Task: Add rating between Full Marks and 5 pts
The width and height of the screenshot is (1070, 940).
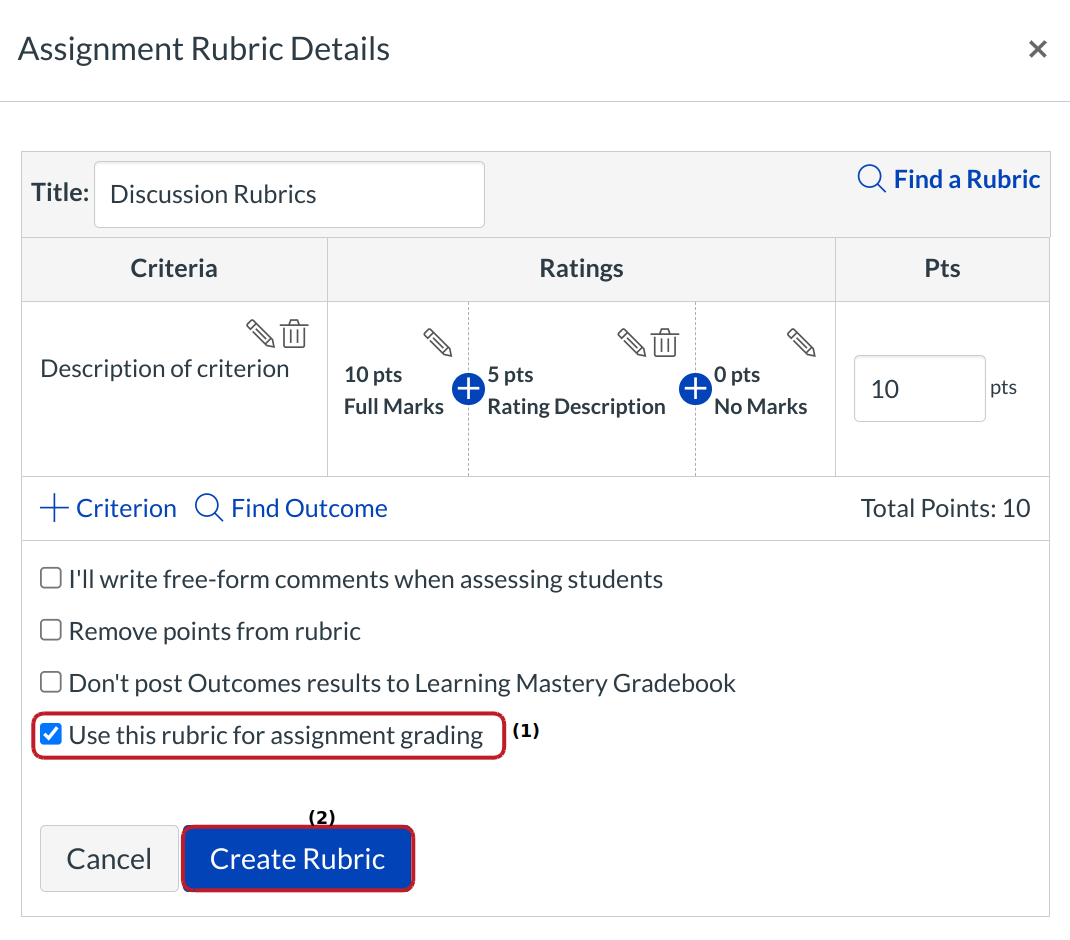Action: pyautogui.click(x=468, y=388)
